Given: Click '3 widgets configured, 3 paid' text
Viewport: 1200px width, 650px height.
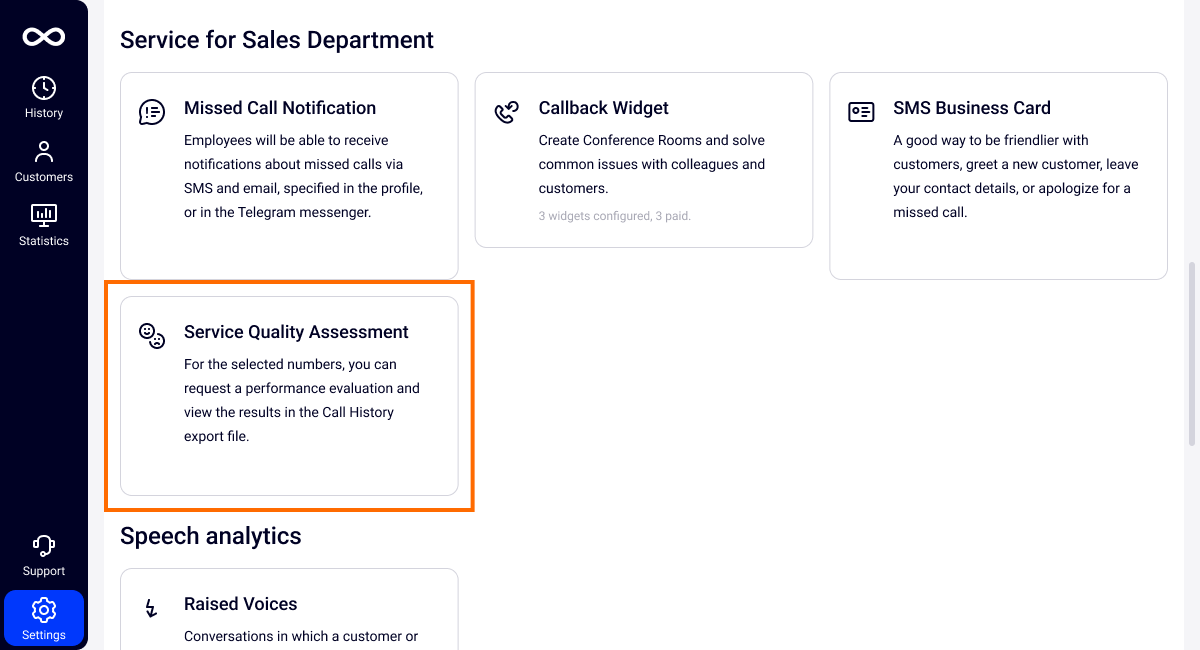Looking at the screenshot, I should click(614, 215).
